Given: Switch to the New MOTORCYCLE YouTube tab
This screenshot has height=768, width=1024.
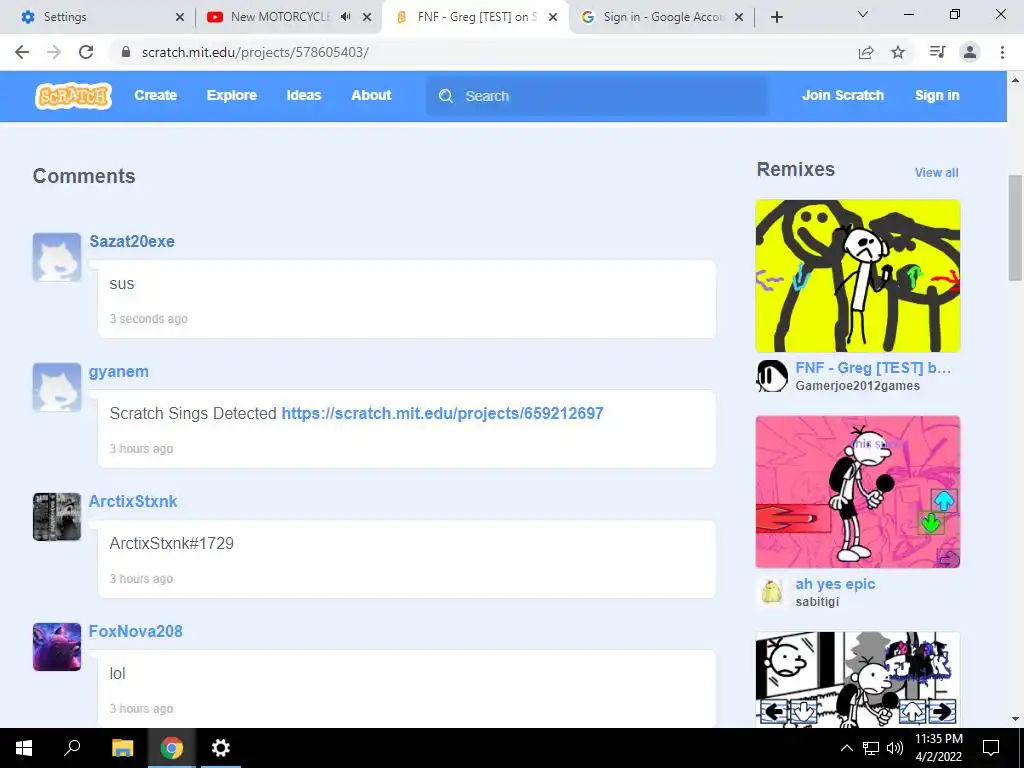Looking at the screenshot, I should [x=287, y=17].
